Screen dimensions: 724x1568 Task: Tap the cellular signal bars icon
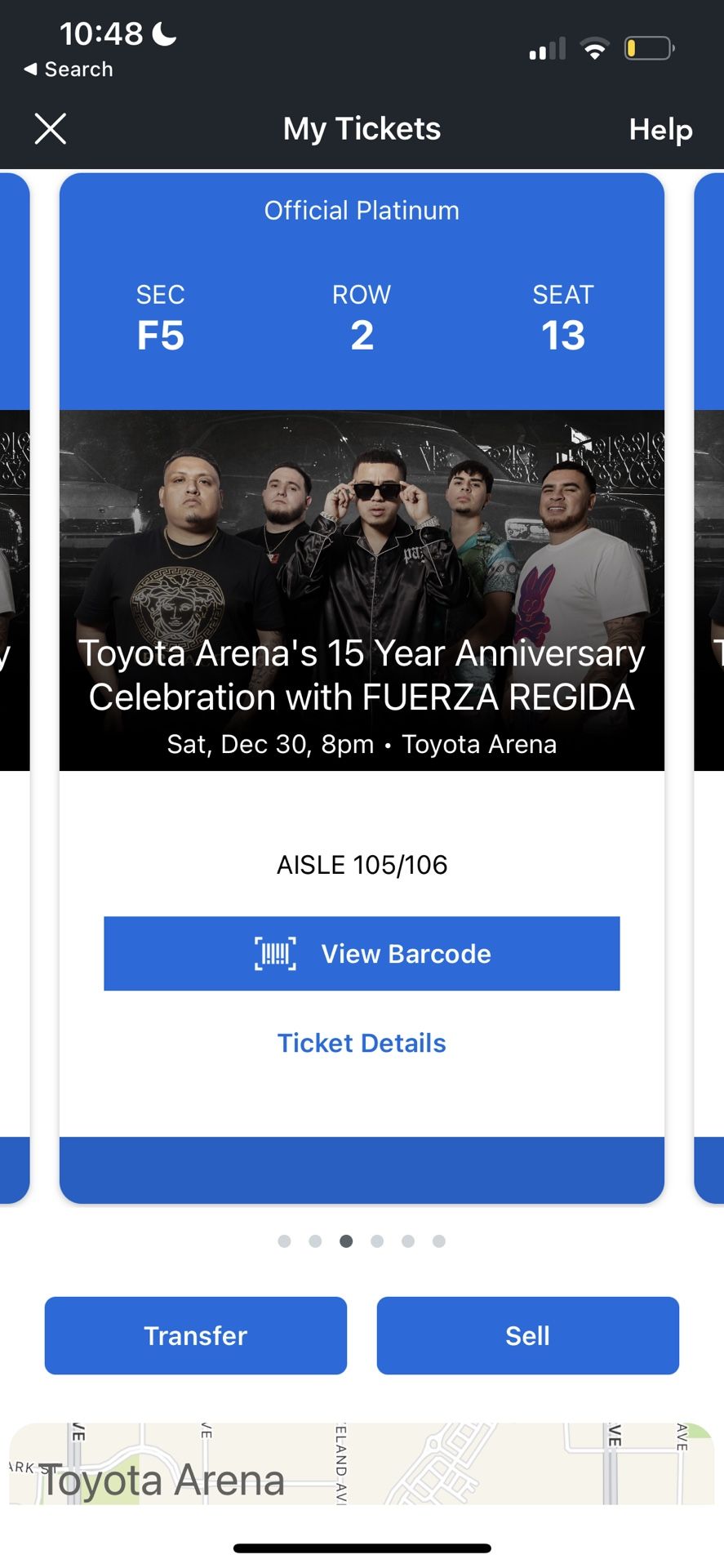point(547,49)
